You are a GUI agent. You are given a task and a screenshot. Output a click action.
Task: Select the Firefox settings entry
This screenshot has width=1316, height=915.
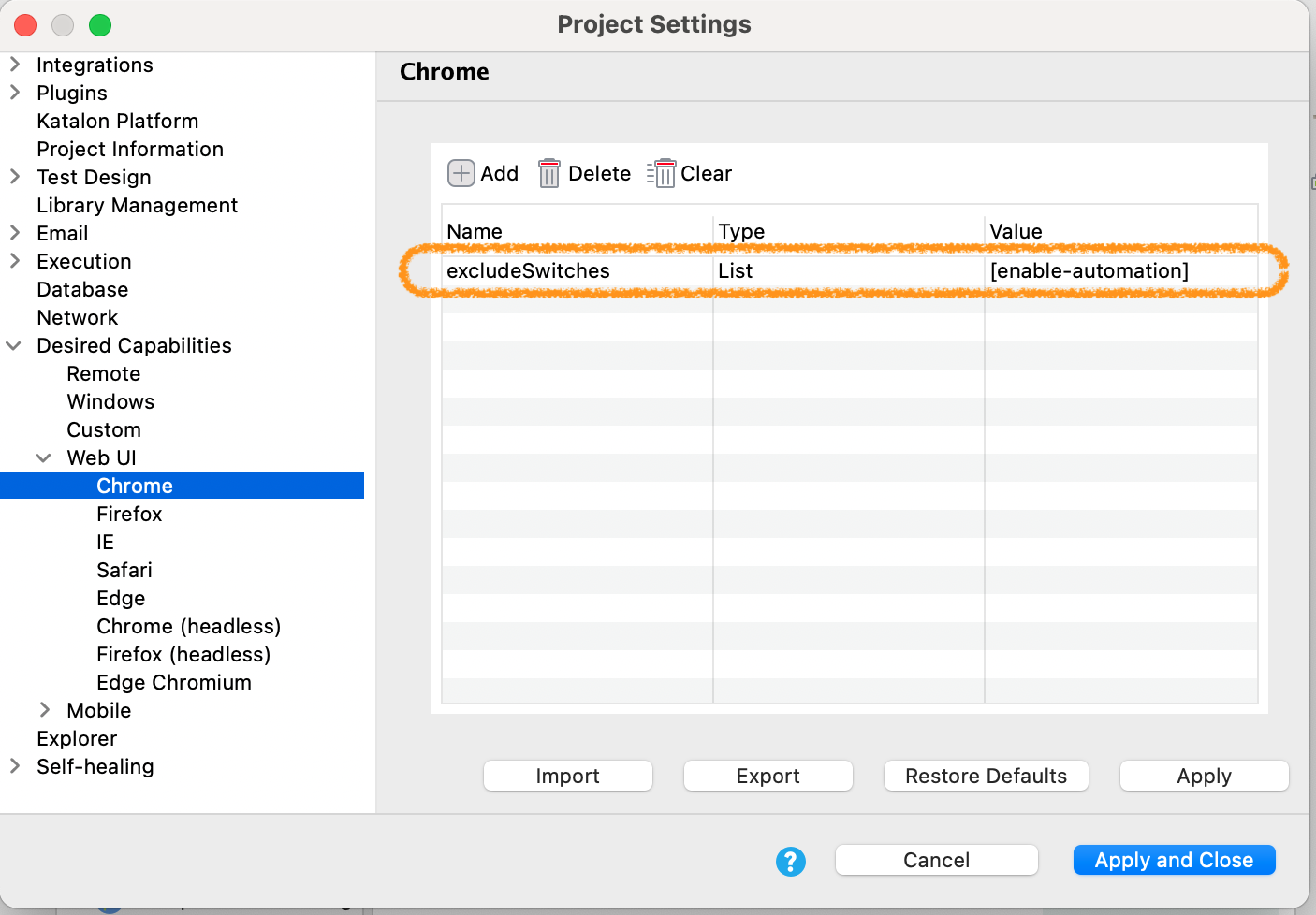click(x=129, y=514)
